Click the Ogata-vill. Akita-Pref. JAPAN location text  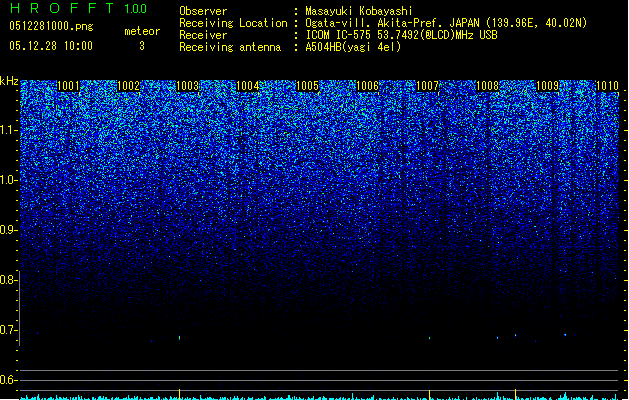(446, 23)
